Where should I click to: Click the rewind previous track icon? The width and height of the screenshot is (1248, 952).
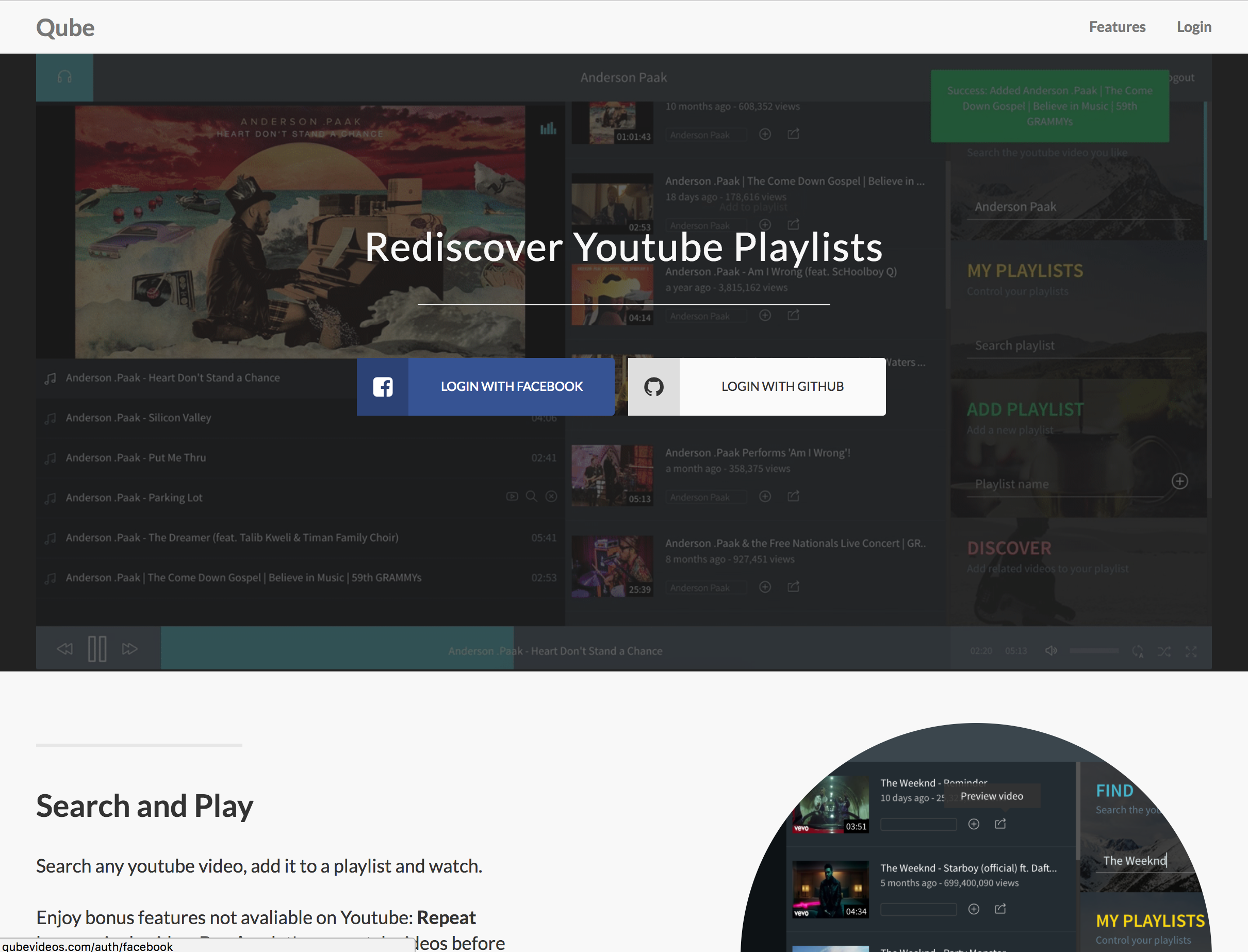64,649
